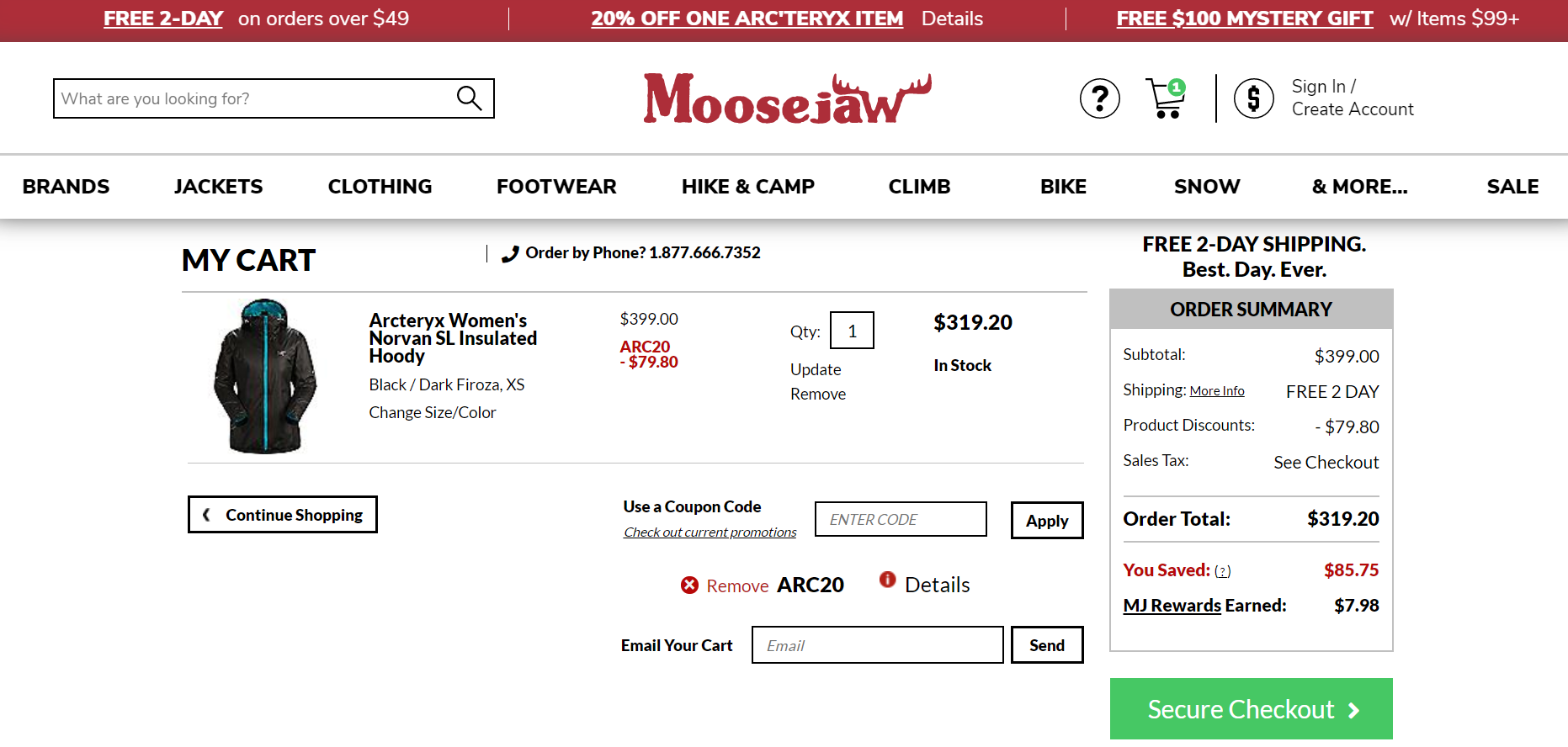Screen dimensions: 1568x747
Task: Open the JACKETS menu
Action: click(218, 187)
